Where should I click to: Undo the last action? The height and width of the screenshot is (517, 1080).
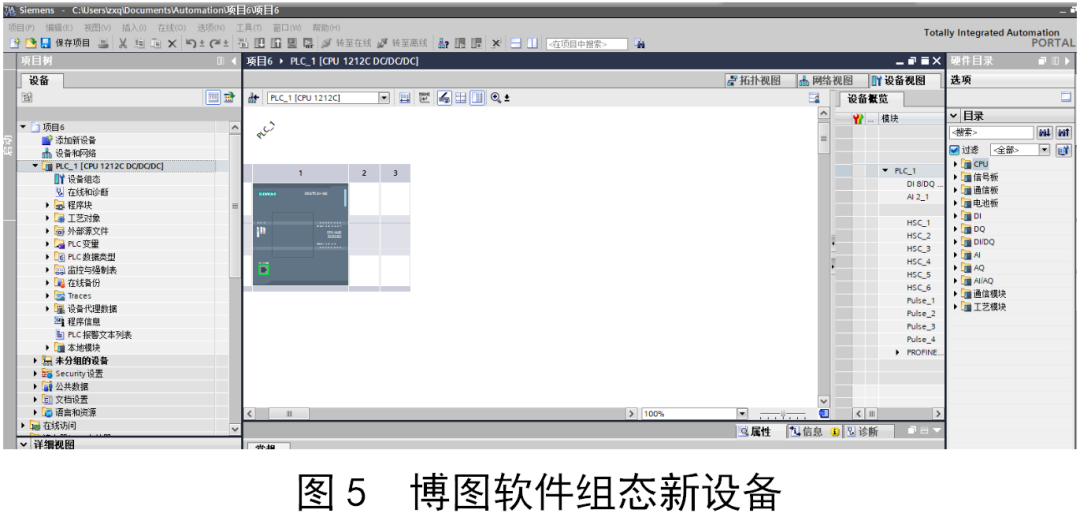(191, 43)
